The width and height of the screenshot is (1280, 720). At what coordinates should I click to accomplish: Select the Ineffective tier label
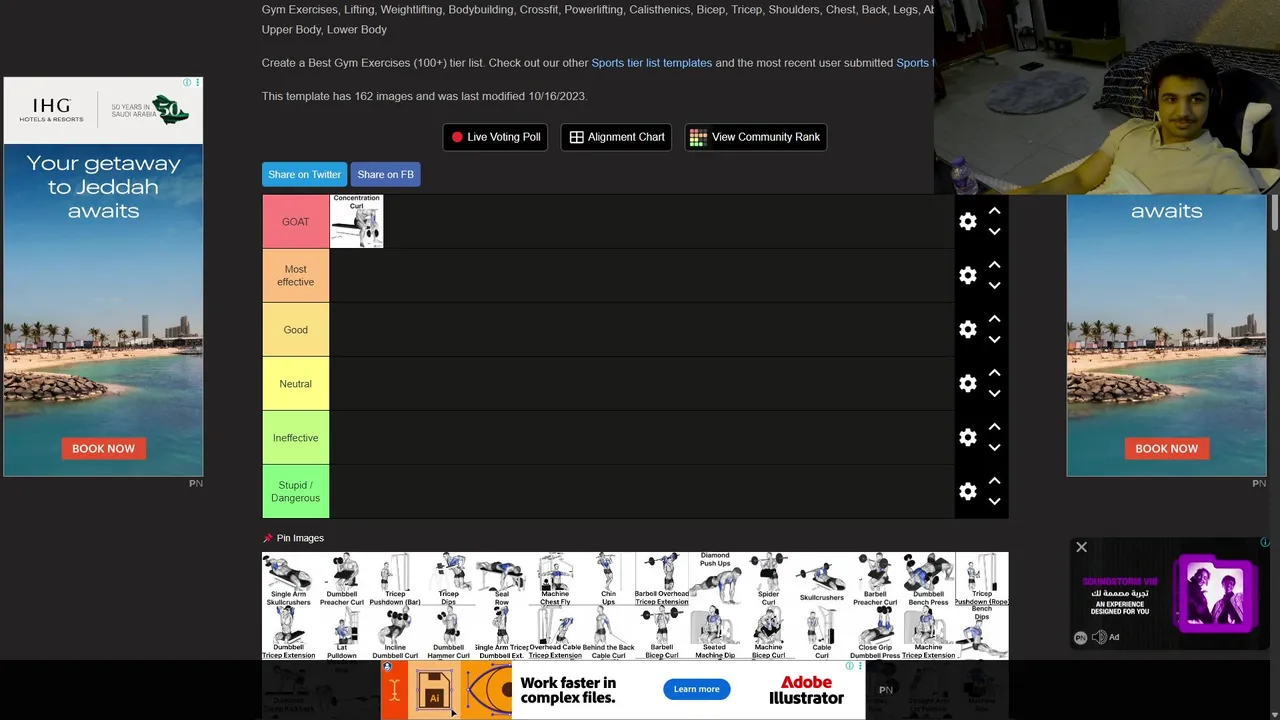click(x=296, y=438)
